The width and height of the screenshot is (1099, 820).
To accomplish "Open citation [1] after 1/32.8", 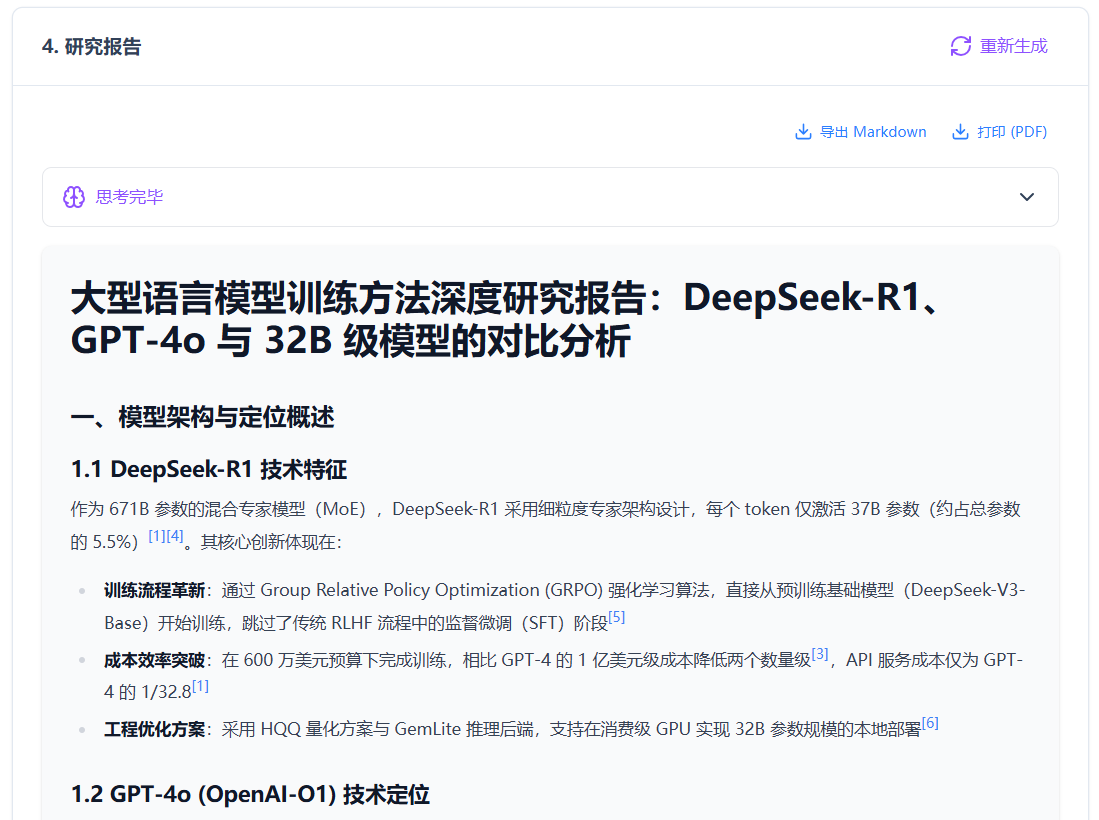I will [x=200, y=686].
